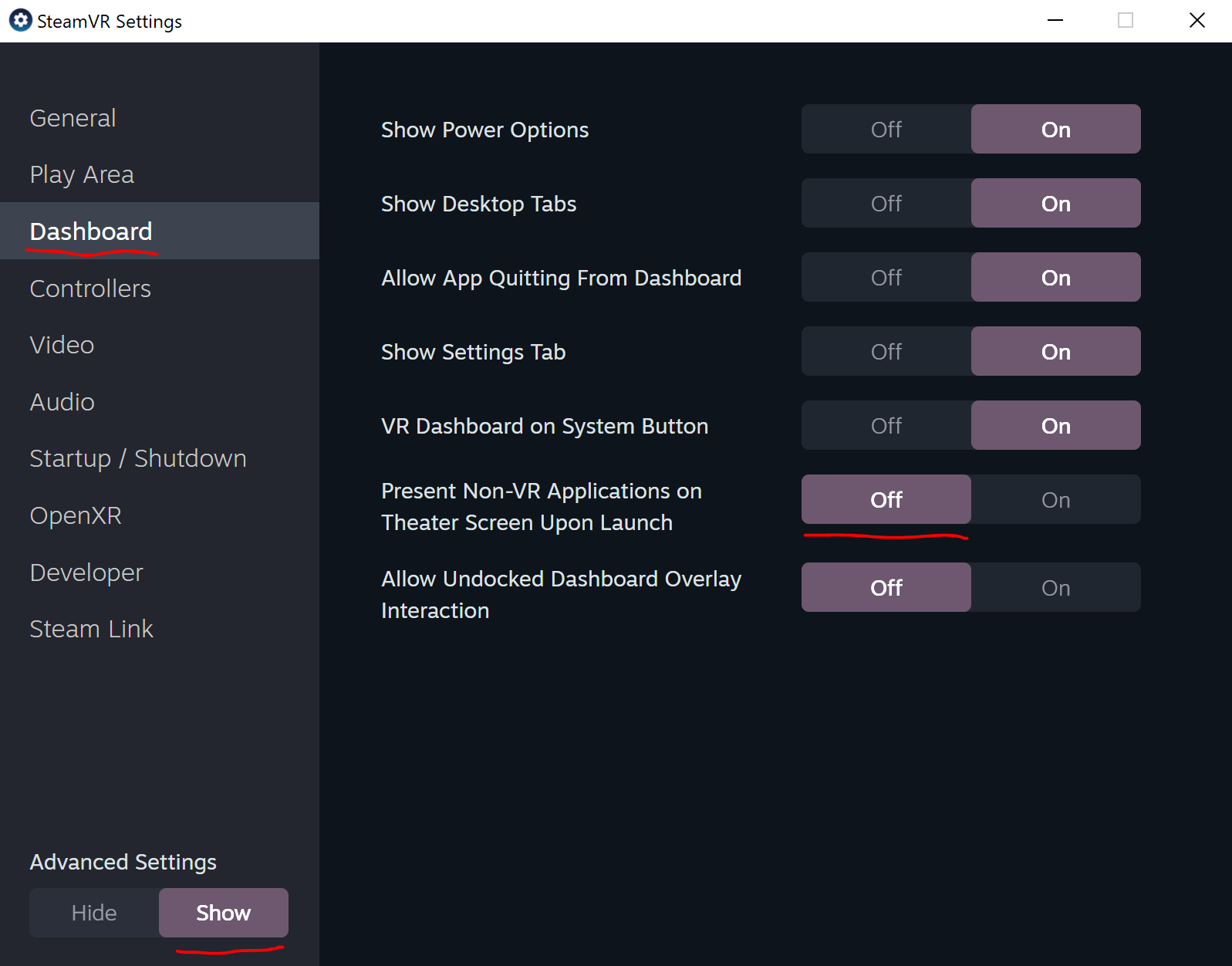1232x966 pixels.
Task: Click the SteamVR icon in title bar
Action: coord(20,21)
